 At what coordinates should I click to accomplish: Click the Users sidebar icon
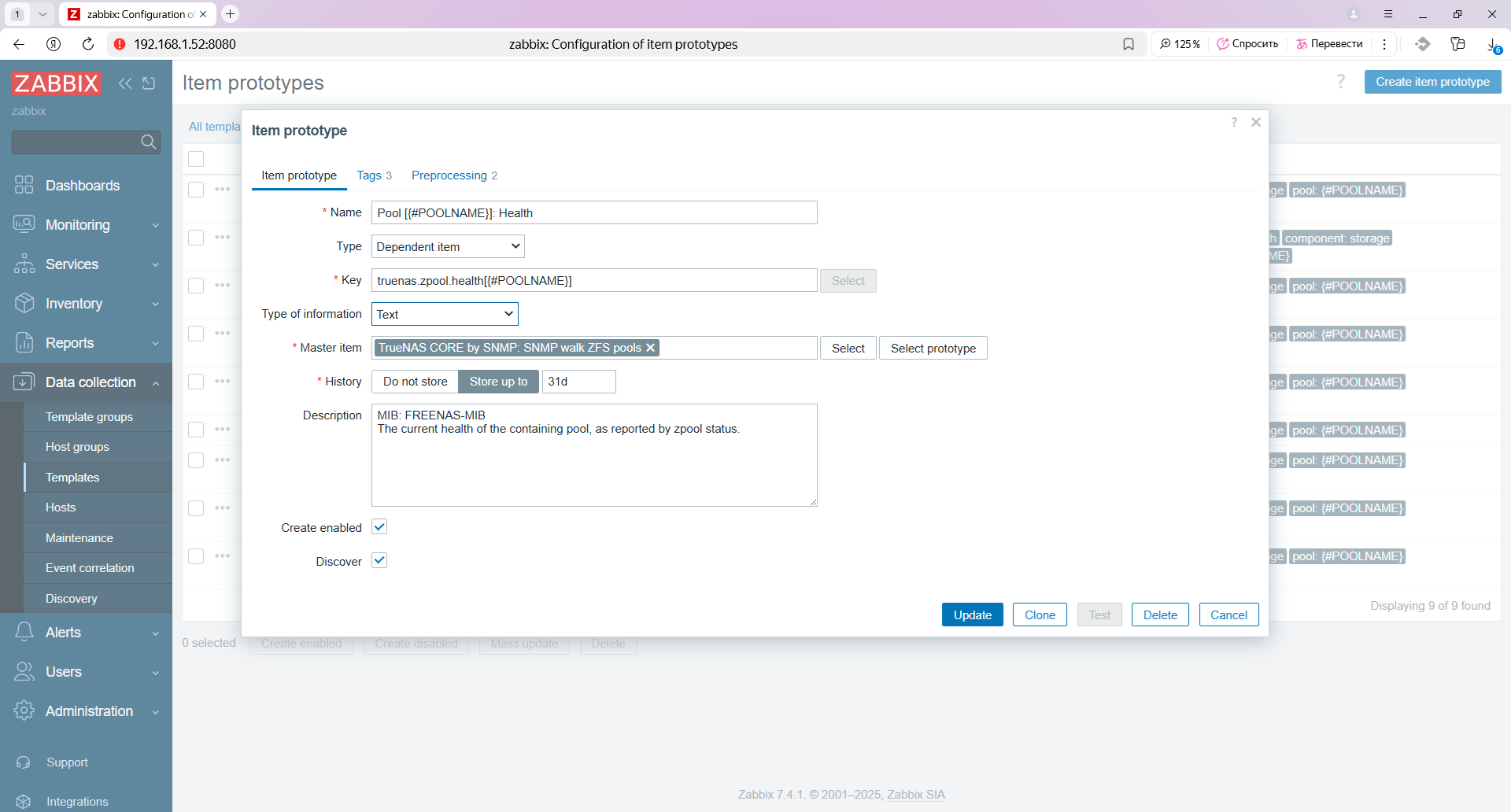tap(24, 671)
